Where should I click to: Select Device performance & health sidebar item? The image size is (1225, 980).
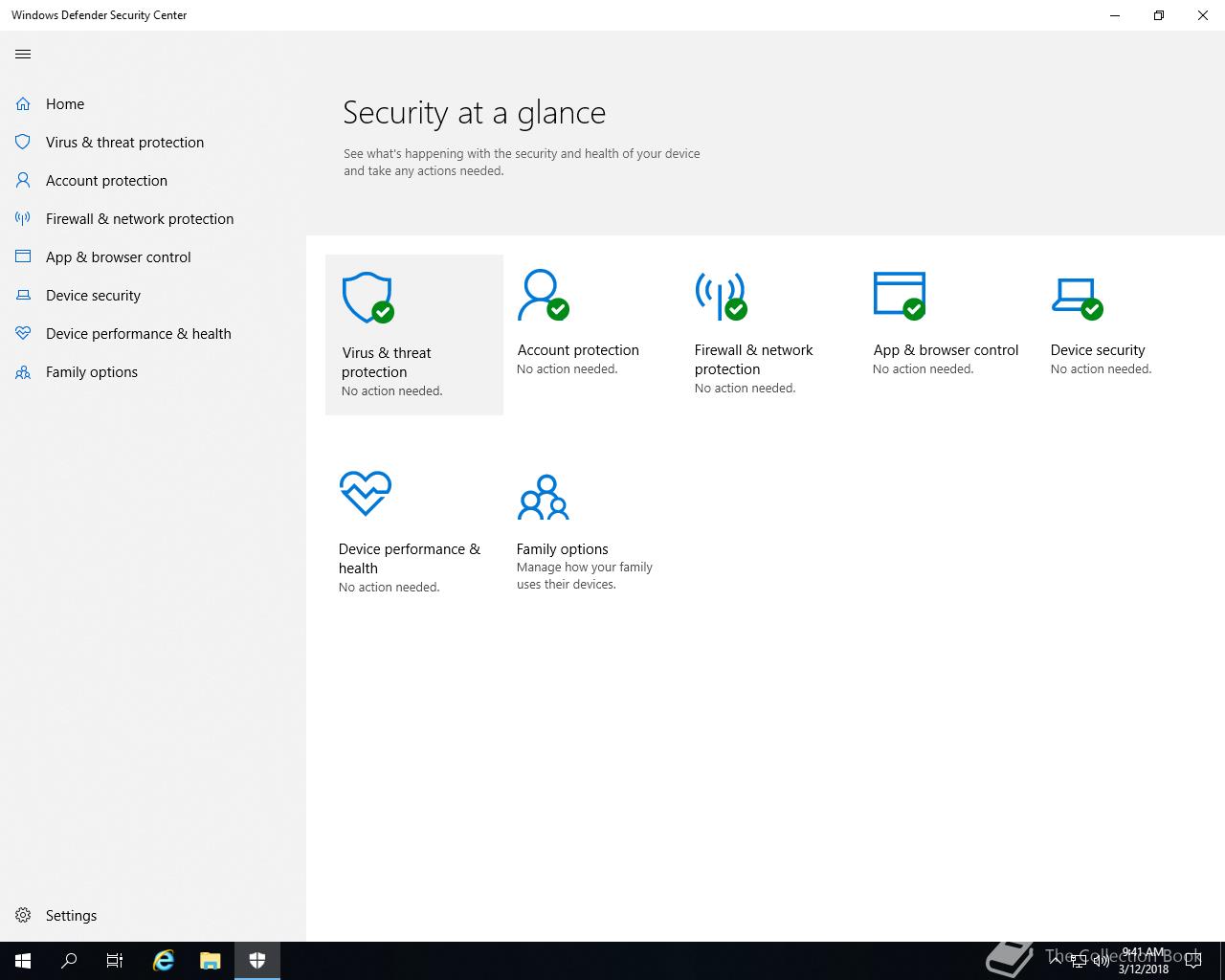tap(153, 334)
